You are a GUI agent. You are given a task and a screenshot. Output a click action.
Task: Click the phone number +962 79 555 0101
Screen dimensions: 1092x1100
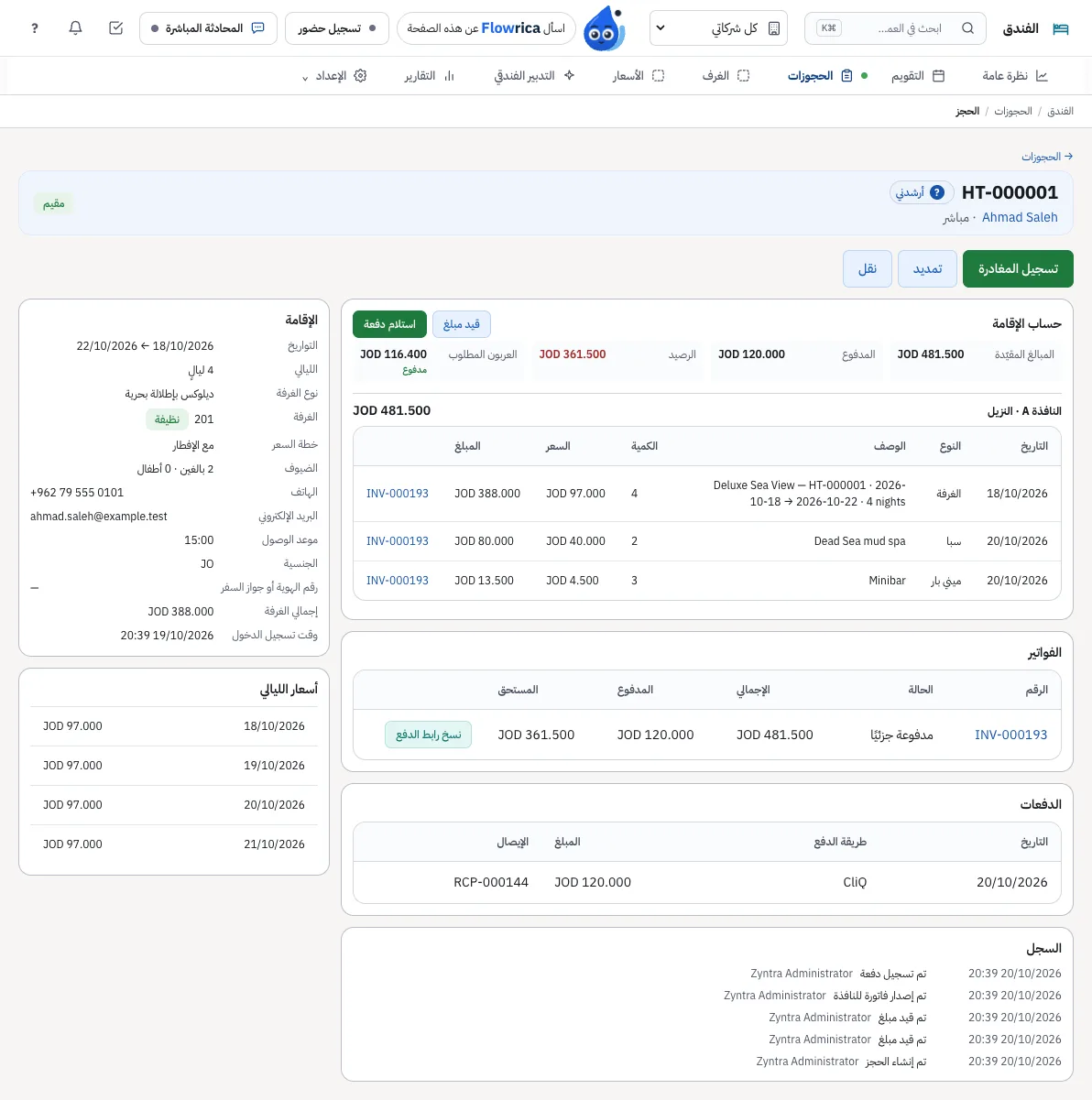click(77, 493)
